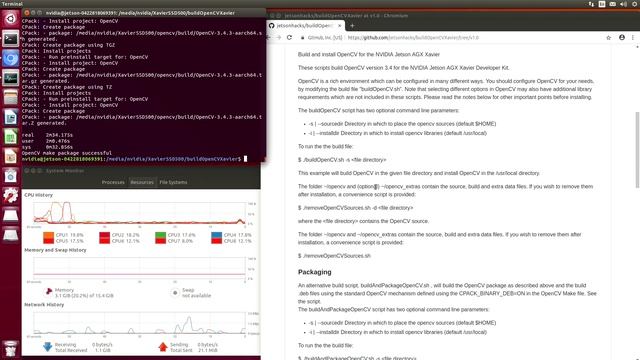Bookmark this page with the star icon
The height and width of the screenshot is (360, 640).
[x=609, y=38]
